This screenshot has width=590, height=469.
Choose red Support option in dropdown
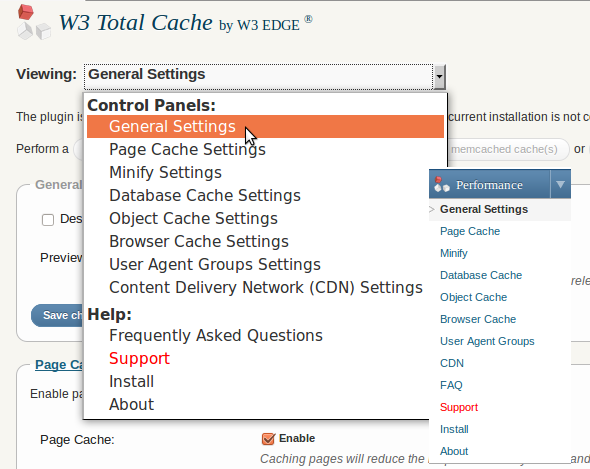pos(140,358)
